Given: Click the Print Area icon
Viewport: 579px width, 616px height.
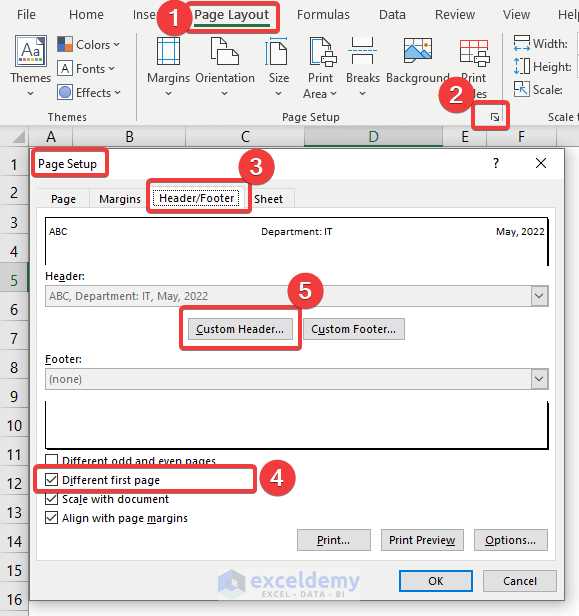Looking at the screenshot, I should 322,51.
